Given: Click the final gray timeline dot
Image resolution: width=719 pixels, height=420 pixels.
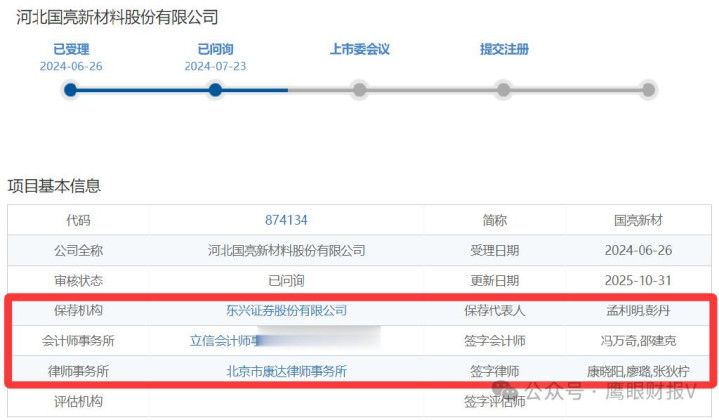Looking at the screenshot, I should click(x=648, y=90).
